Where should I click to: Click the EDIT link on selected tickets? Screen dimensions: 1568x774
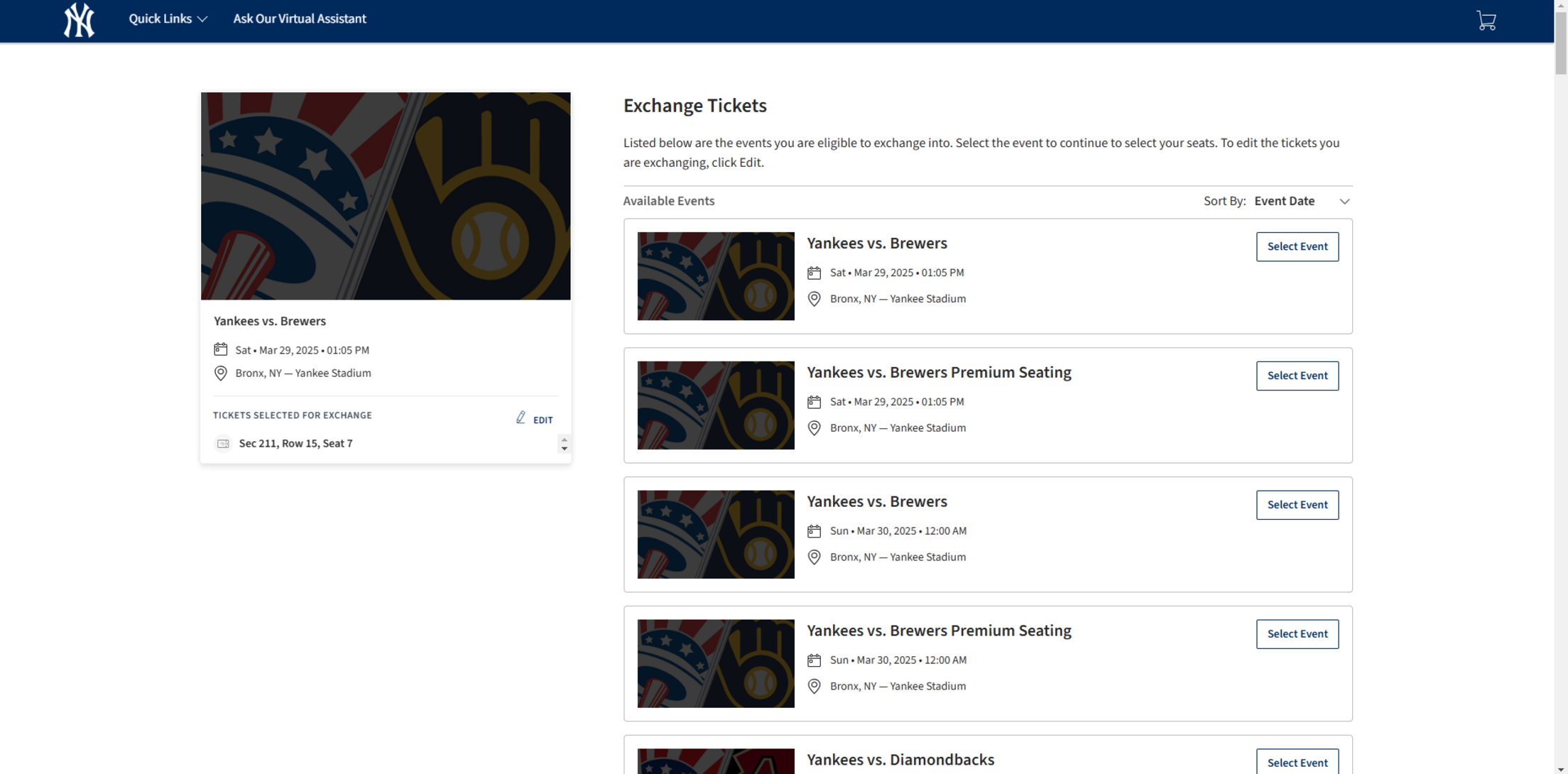coord(543,420)
